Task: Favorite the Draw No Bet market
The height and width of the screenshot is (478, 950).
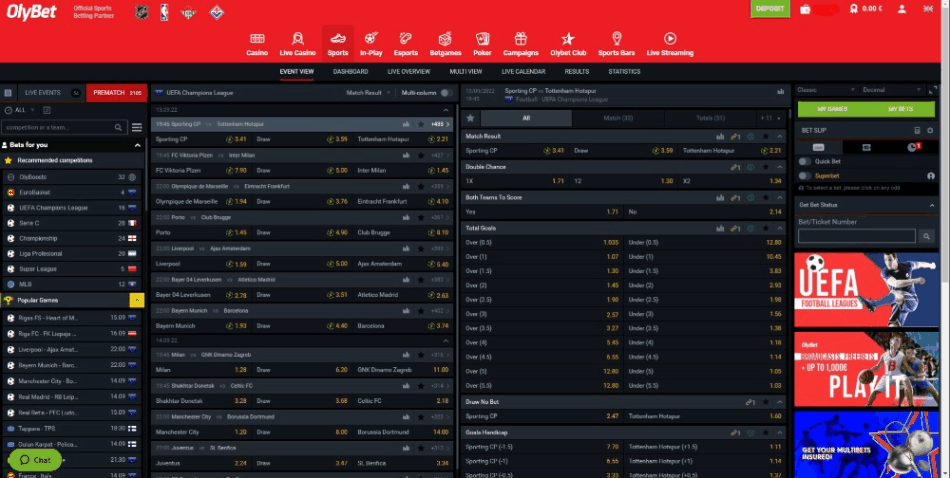Action: 766,402
